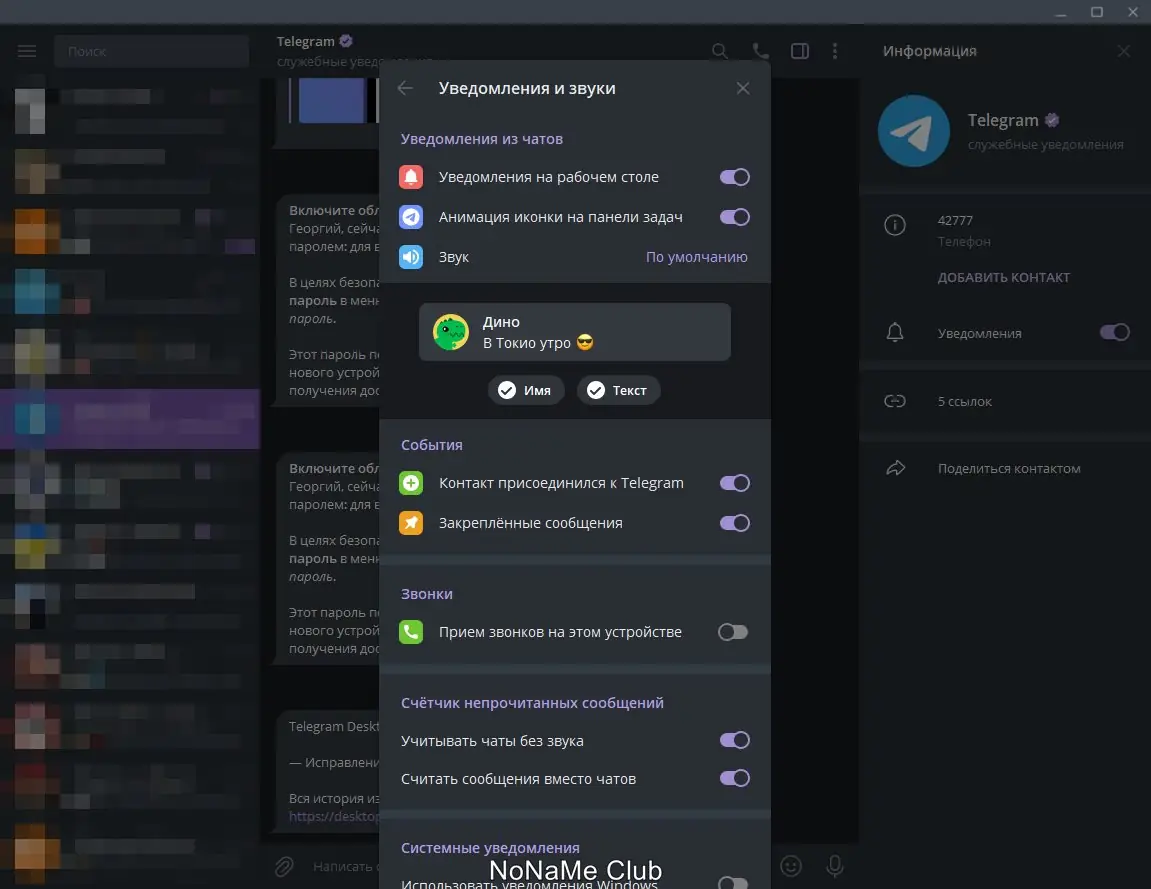Toggle Закреплённые сообщения switch
Viewport: 1151px width, 889px height.
tap(734, 523)
